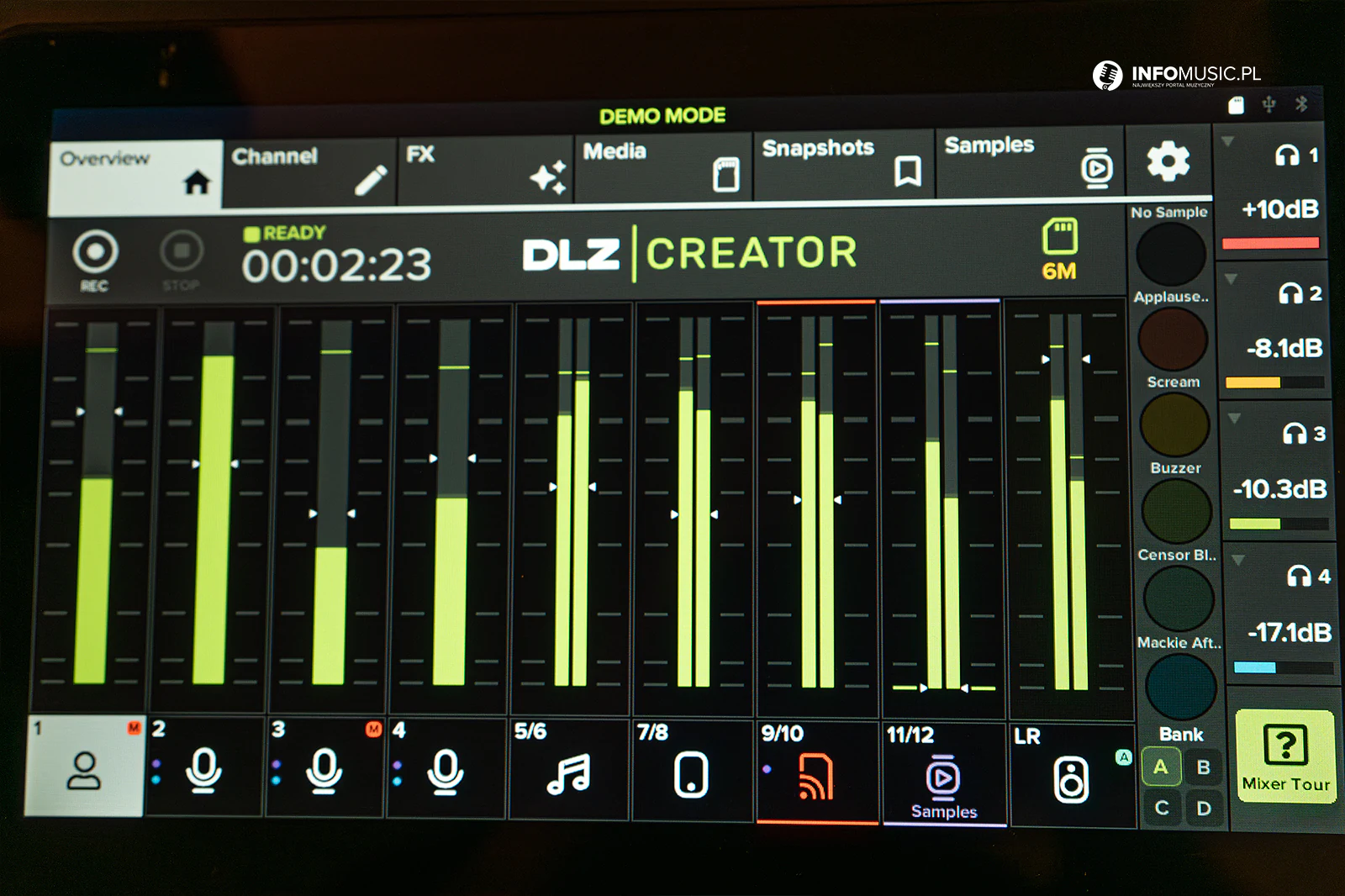Switch to the Channel tab
The height and width of the screenshot is (896, 1345).
pyautogui.click(x=309, y=173)
